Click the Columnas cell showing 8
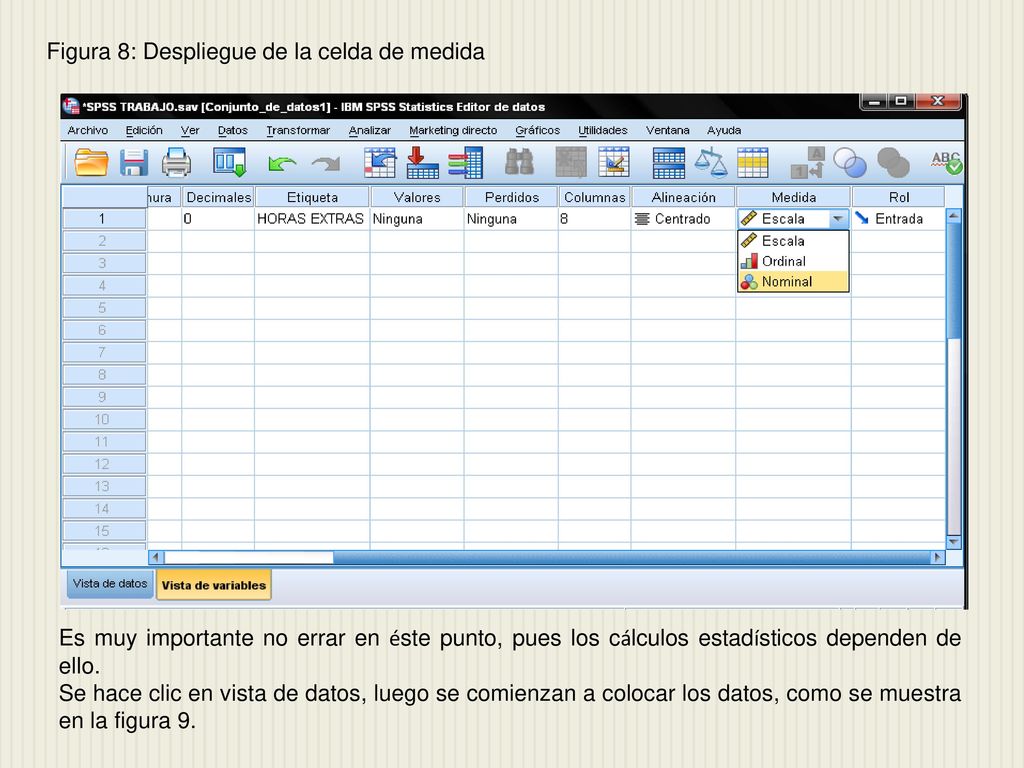 click(x=594, y=219)
